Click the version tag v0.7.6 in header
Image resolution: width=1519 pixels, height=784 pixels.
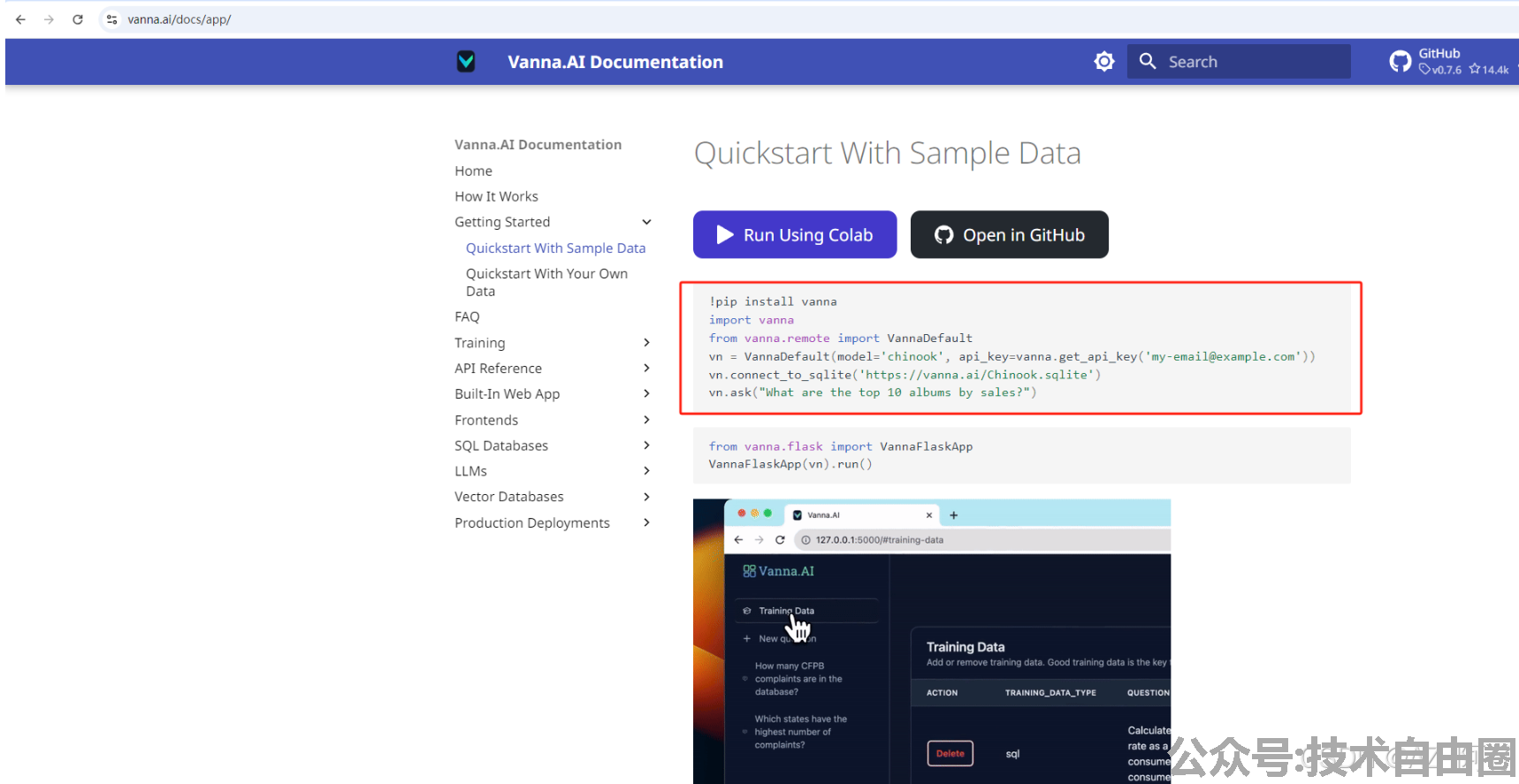click(1440, 70)
